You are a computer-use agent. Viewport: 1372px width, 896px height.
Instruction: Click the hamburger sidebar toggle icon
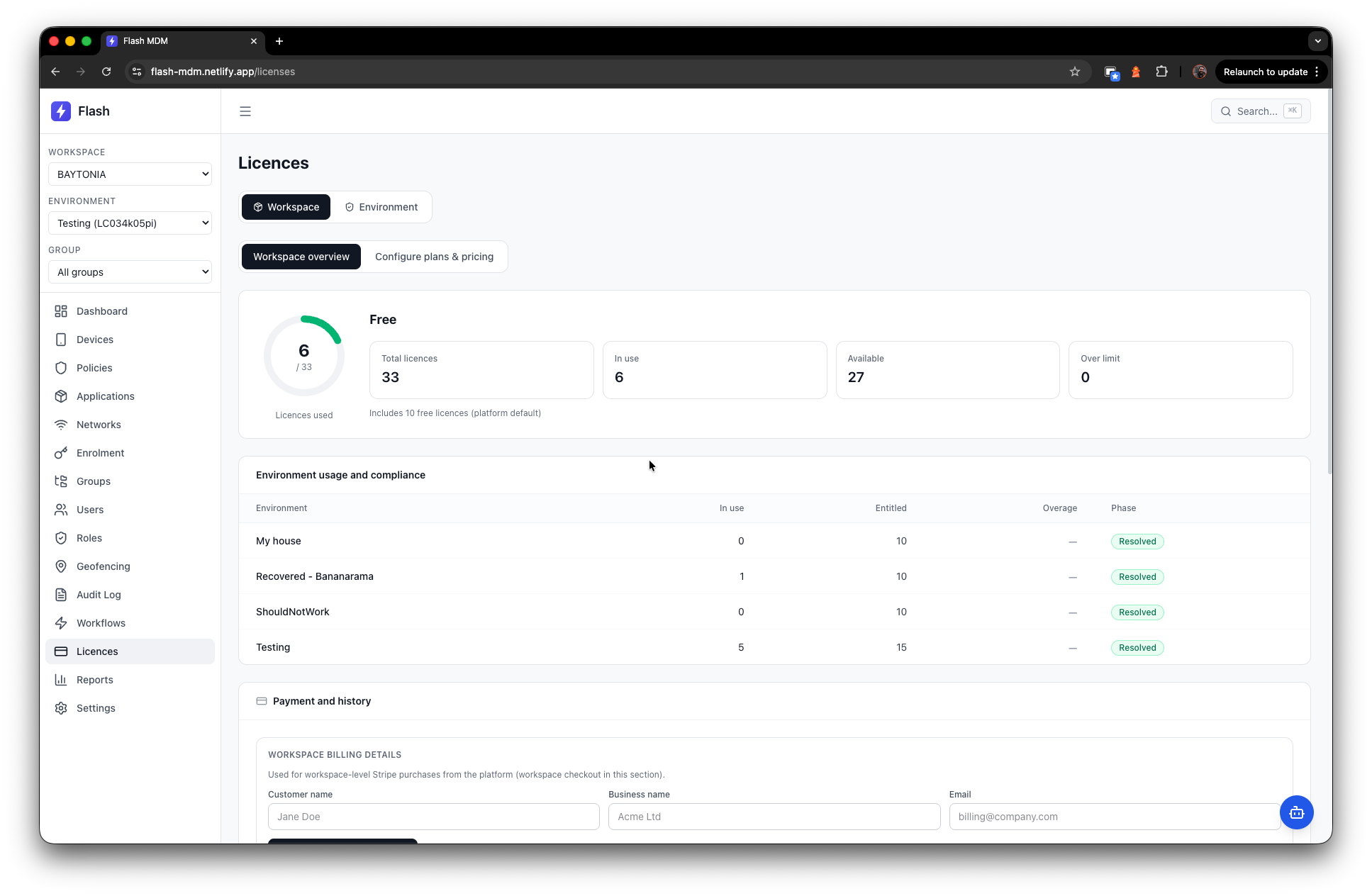(245, 111)
